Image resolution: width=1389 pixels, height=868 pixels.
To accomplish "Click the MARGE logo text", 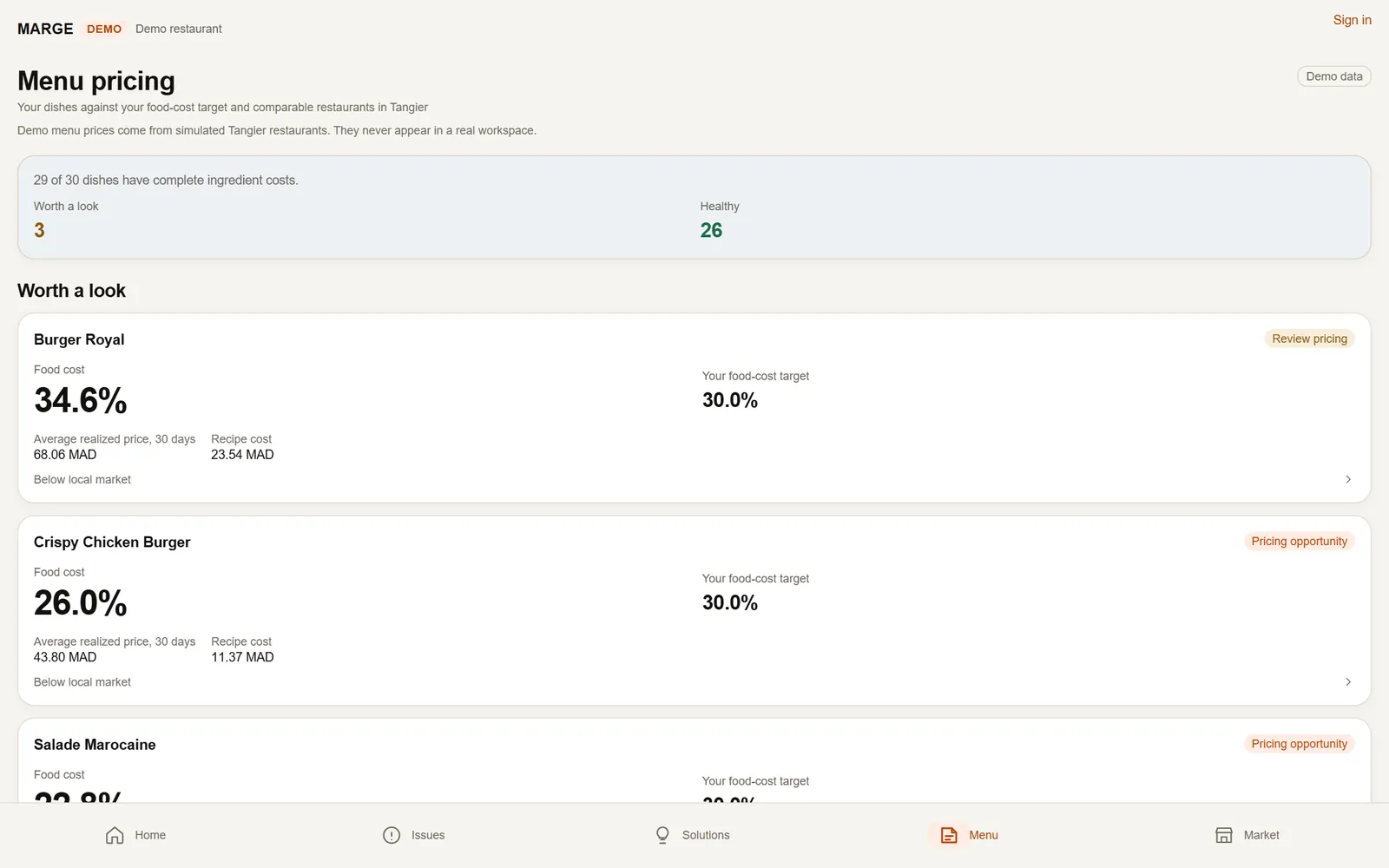I will [x=45, y=29].
